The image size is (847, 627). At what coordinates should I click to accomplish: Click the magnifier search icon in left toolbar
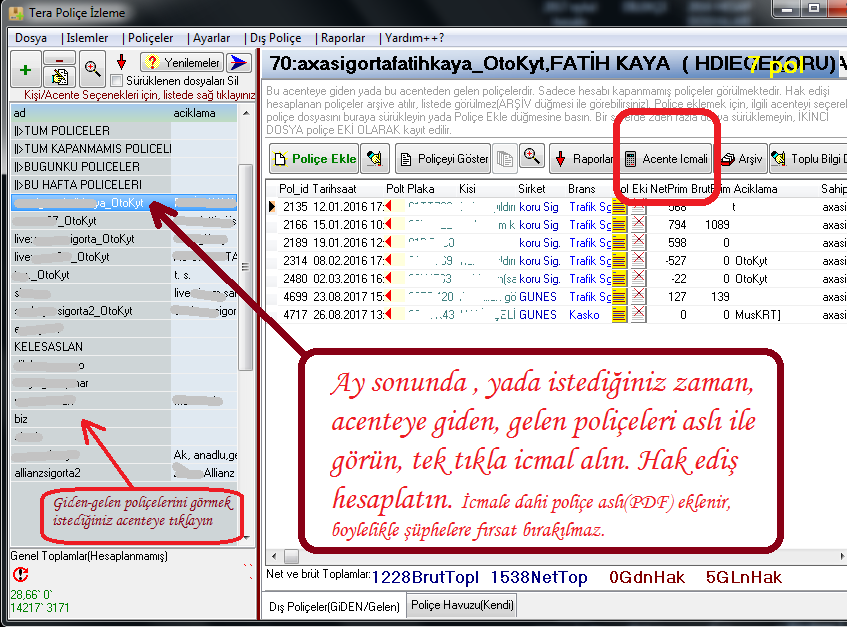(x=92, y=69)
